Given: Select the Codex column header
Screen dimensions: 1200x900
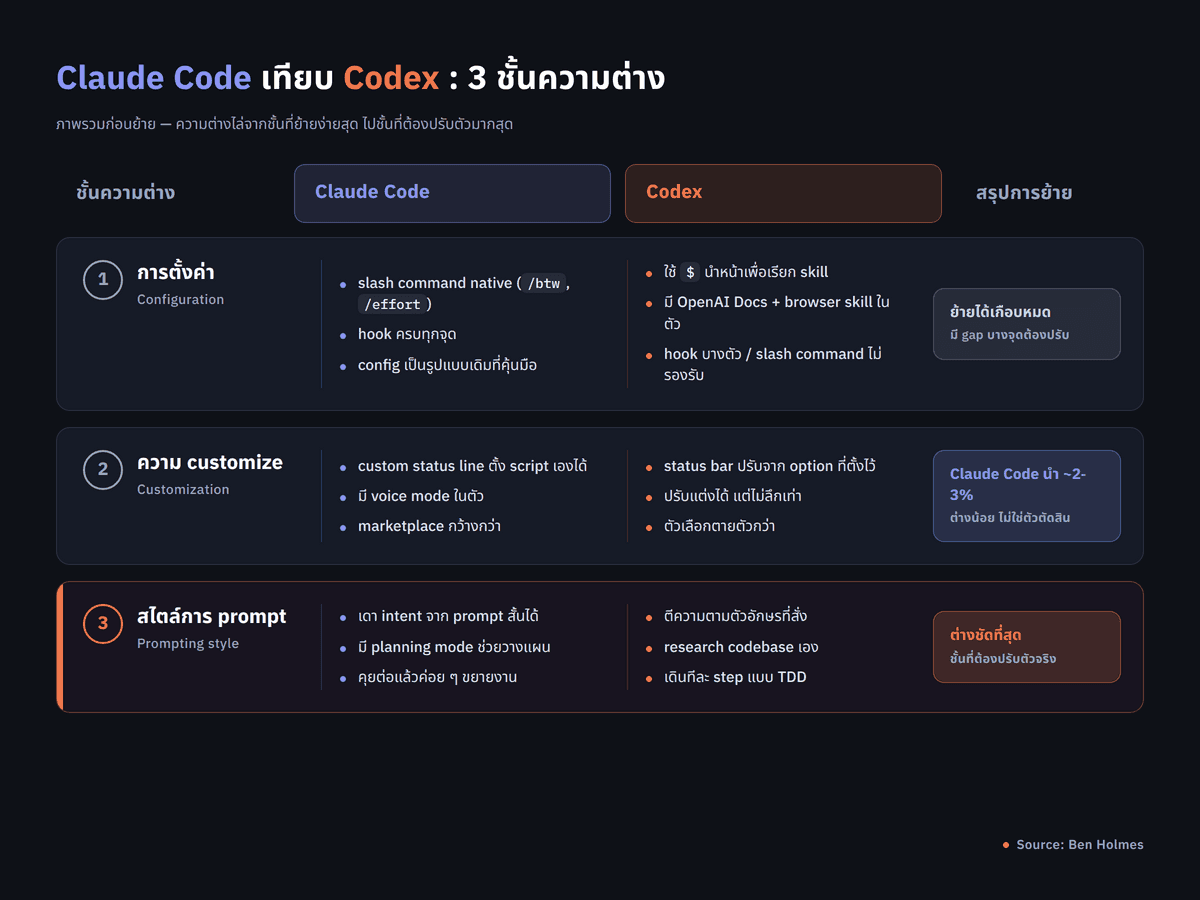Looking at the screenshot, I should coord(783,193).
